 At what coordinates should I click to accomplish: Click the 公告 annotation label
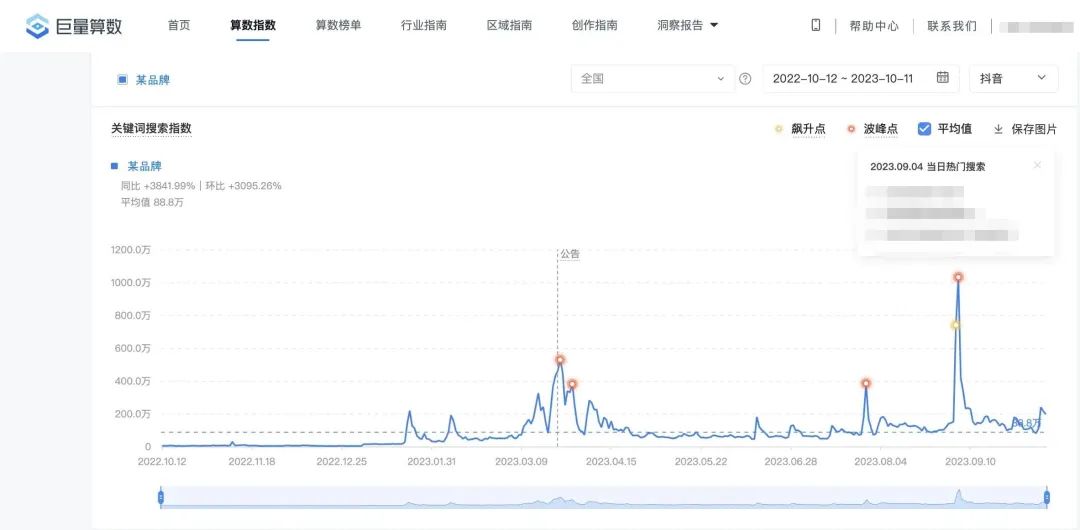570,254
